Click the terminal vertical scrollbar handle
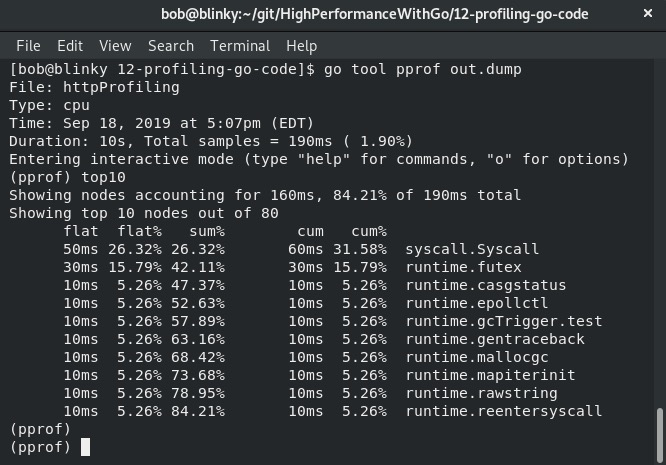Viewport: 666px width, 465px height. click(x=659, y=434)
